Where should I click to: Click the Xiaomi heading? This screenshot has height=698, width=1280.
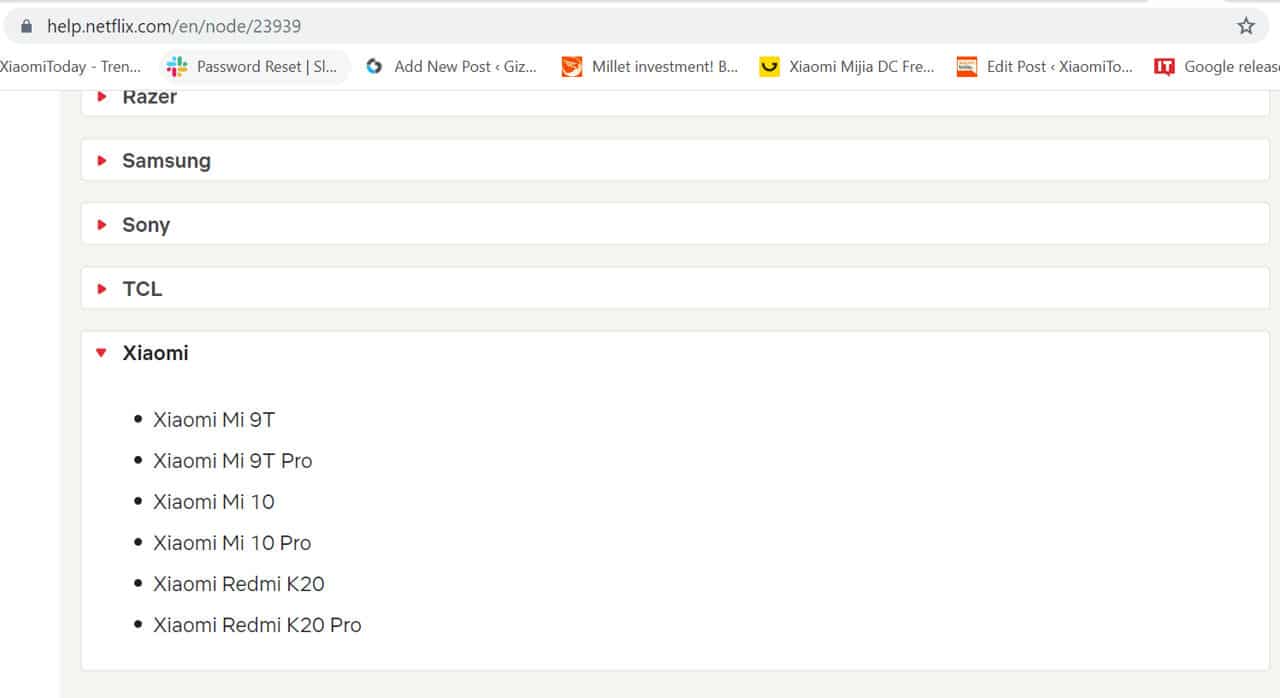point(155,353)
